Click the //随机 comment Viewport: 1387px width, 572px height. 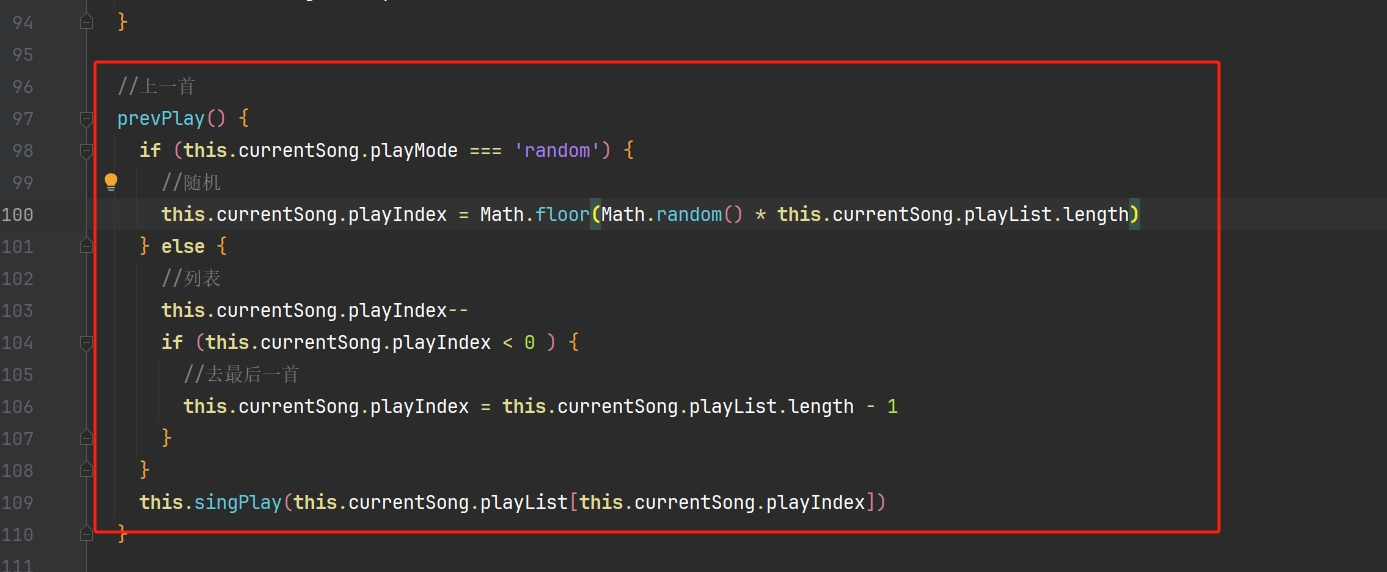[x=191, y=183]
